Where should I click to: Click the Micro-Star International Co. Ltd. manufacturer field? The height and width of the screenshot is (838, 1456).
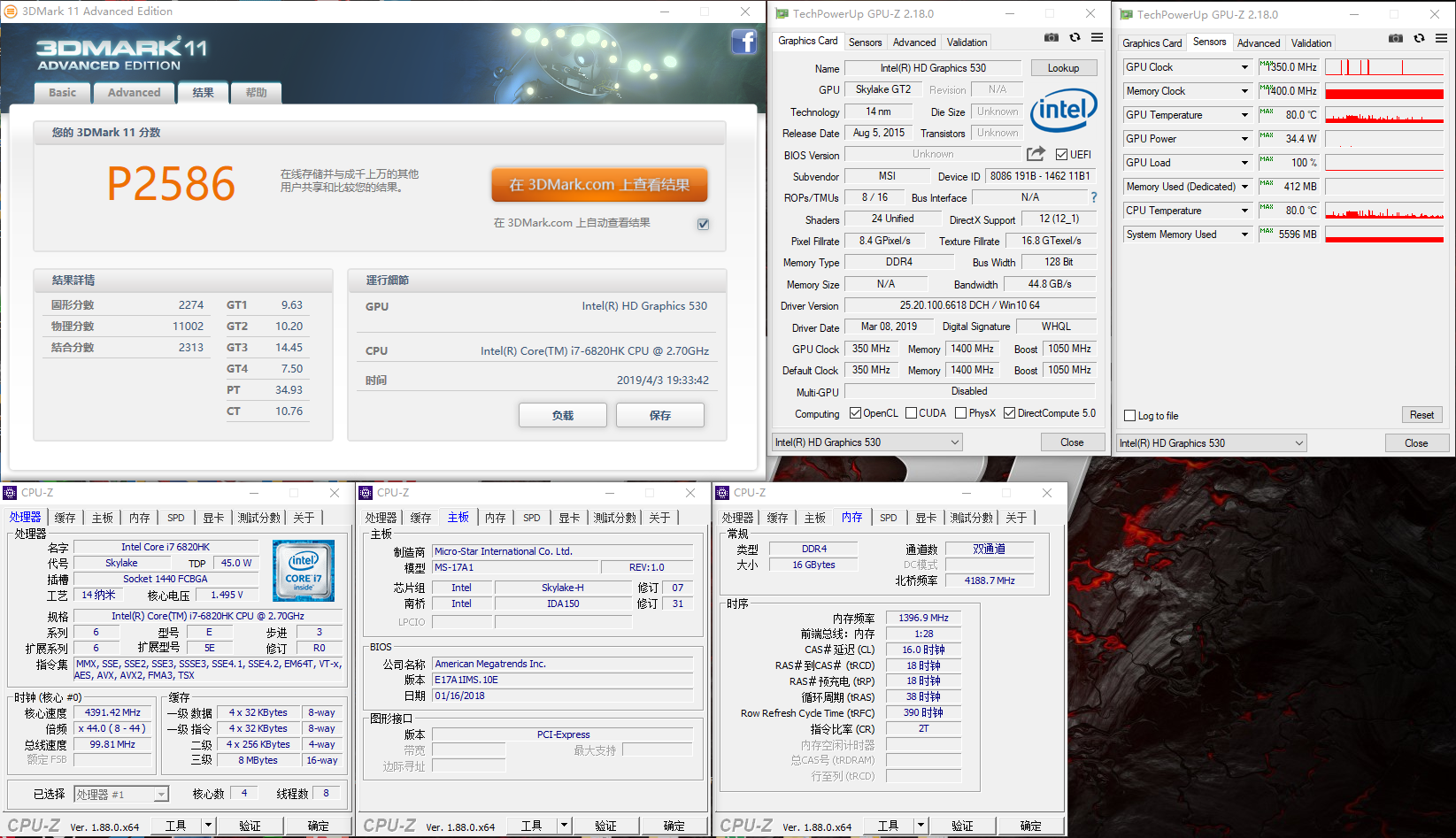pyautogui.click(x=562, y=551)
